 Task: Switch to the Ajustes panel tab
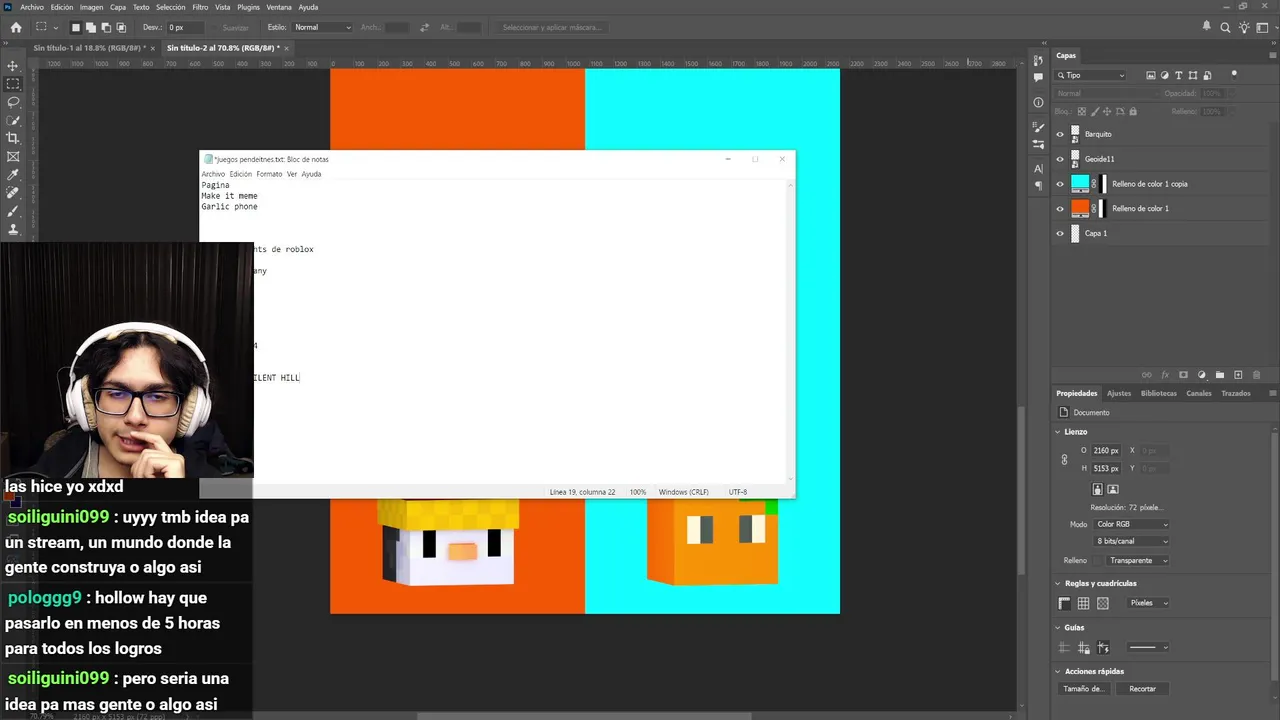1119,393
